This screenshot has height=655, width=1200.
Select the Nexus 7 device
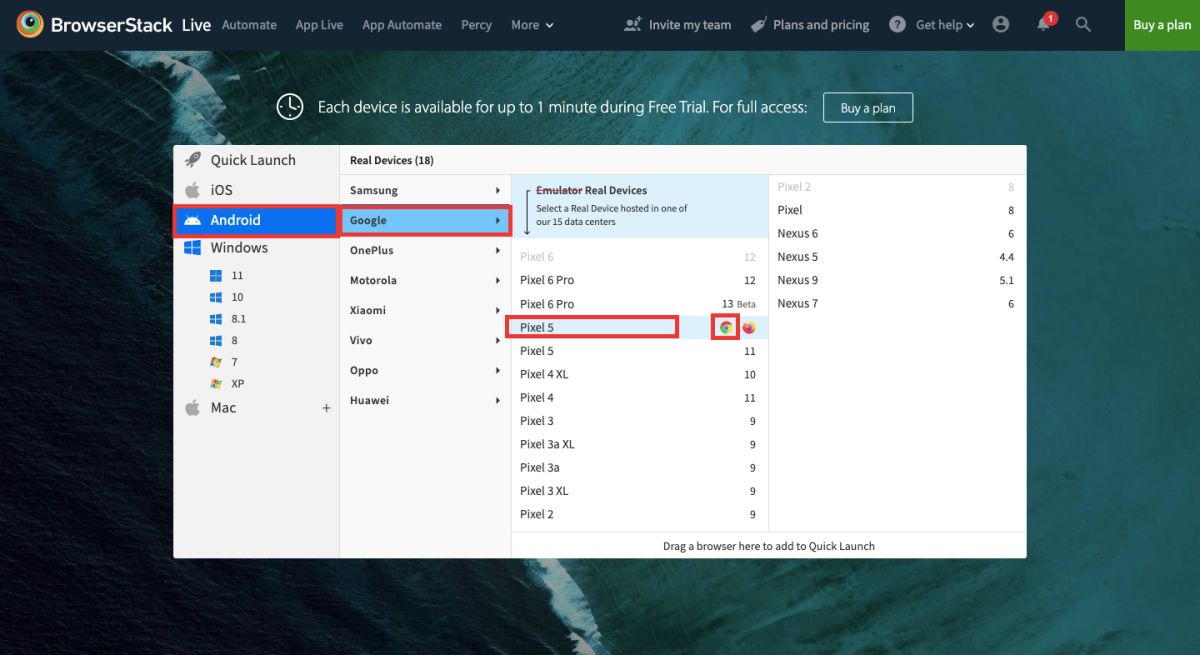click(x=896, y=304)
